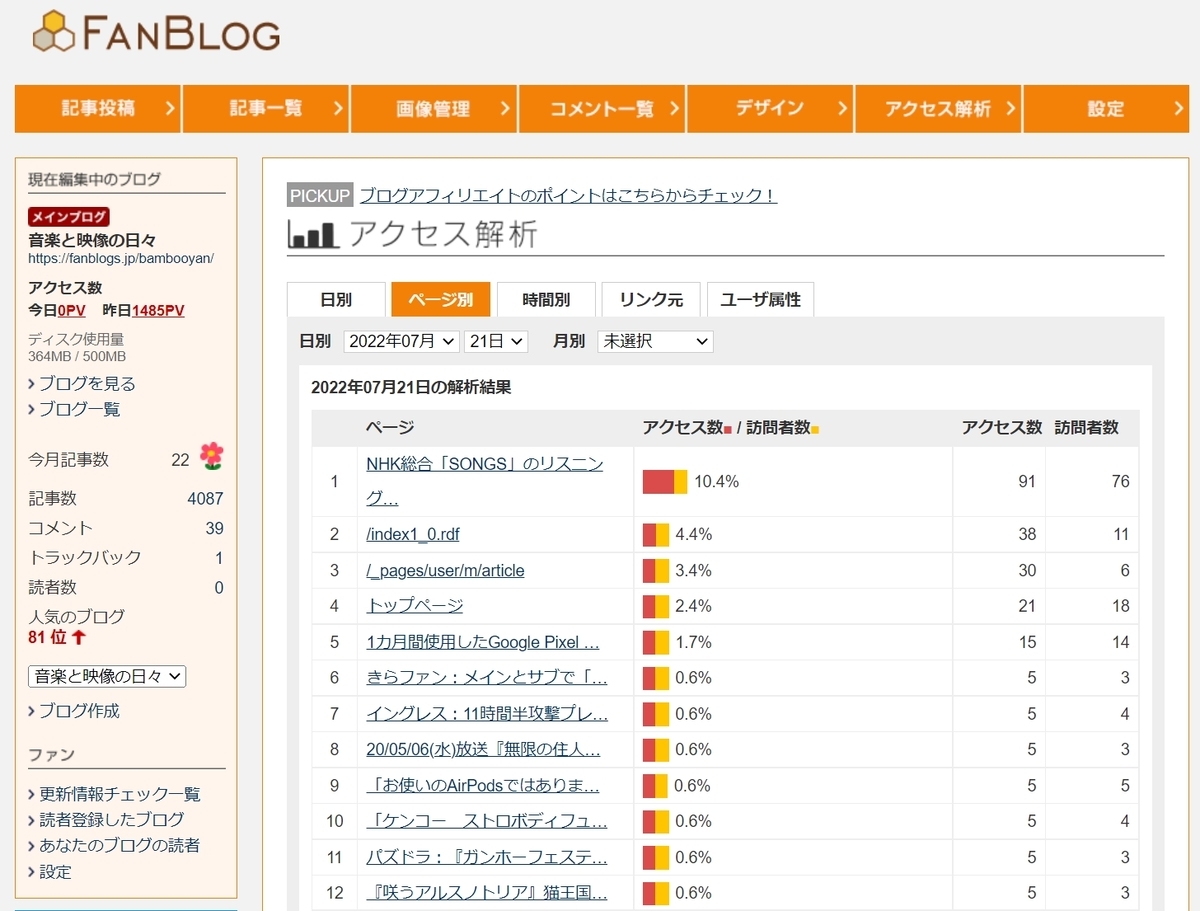Switch to the リンク元 tab
The width and height of the screenshot is (1200, 911).
coord(651,300)
